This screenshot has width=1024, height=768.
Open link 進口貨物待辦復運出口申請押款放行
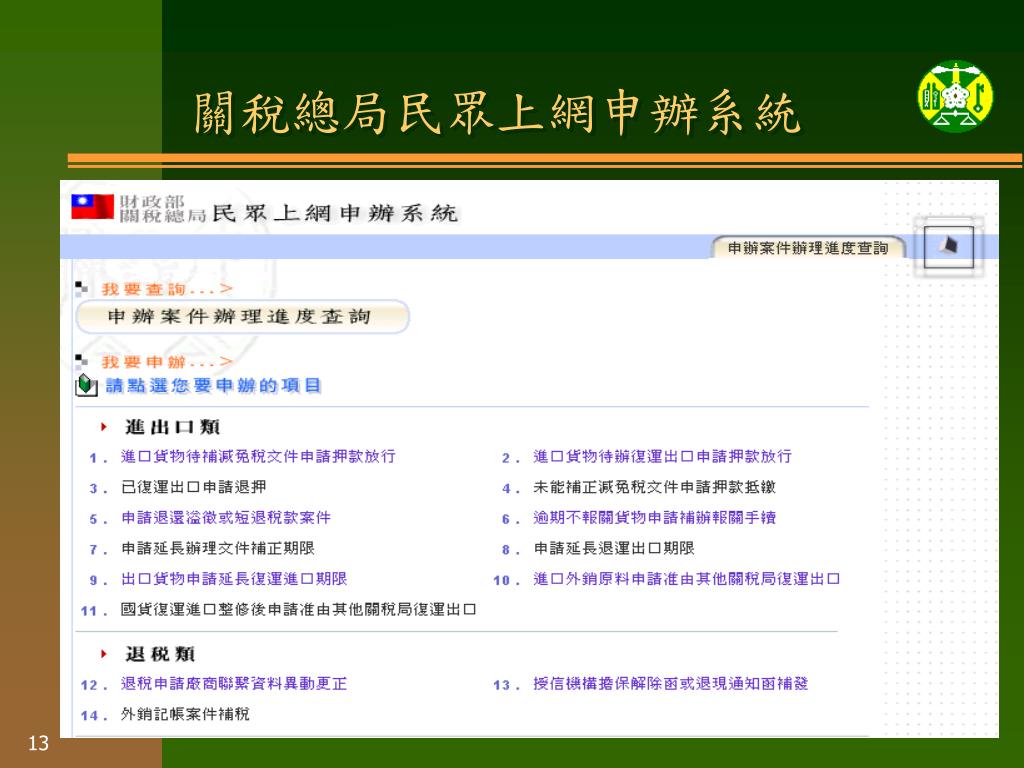pyautogui.click(x=662, y=456)
